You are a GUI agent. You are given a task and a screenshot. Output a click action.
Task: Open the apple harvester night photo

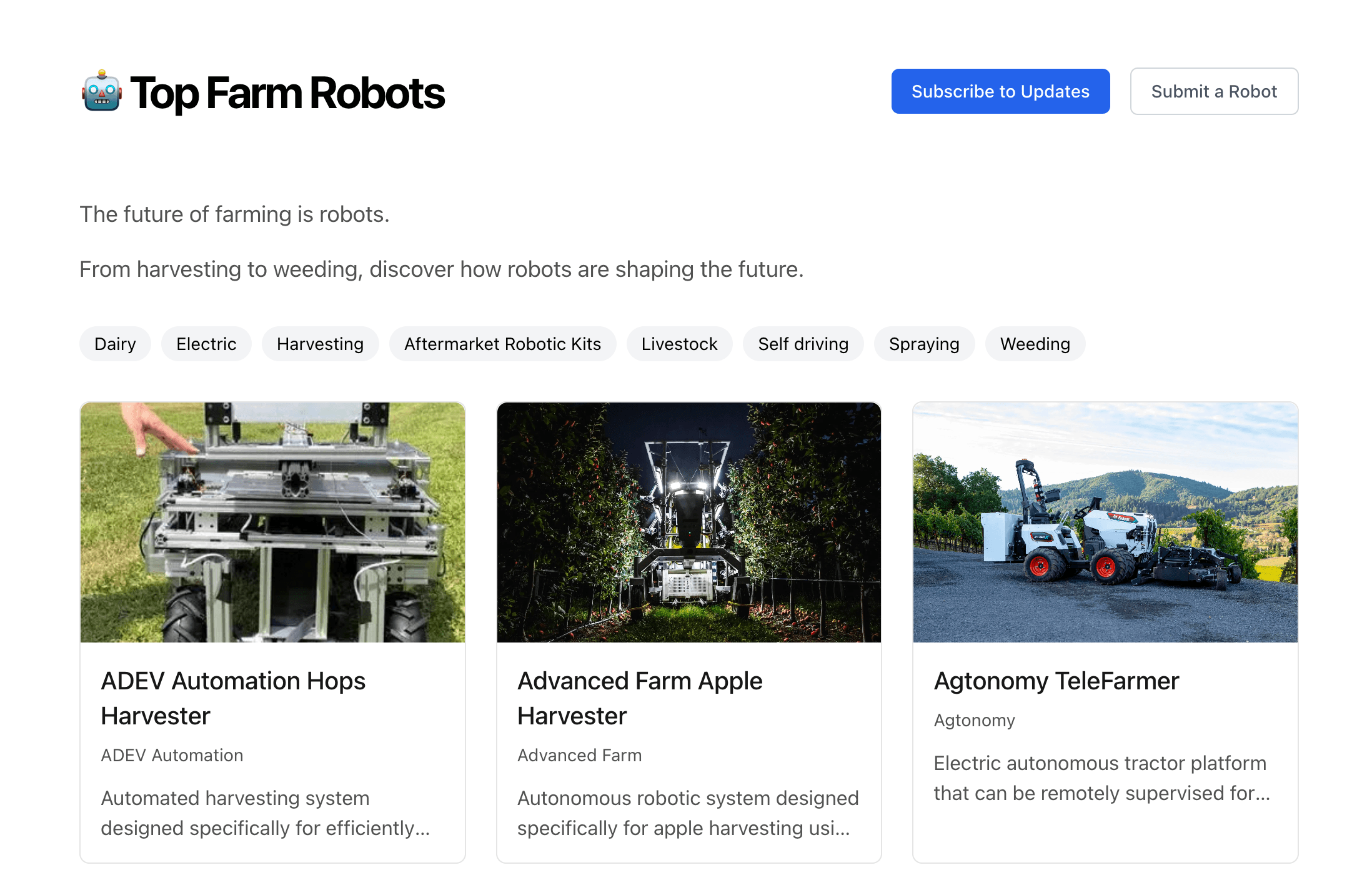688,522
